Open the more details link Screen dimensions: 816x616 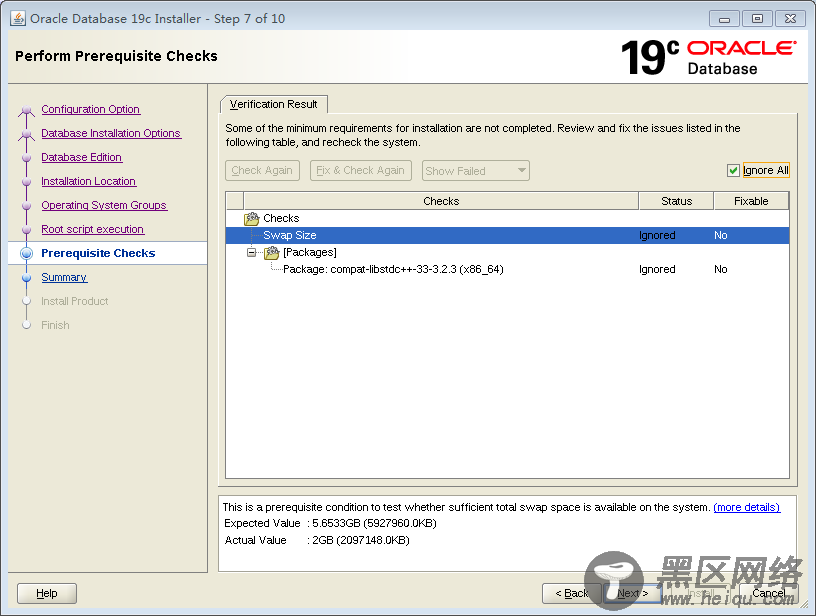click(746, 507)
